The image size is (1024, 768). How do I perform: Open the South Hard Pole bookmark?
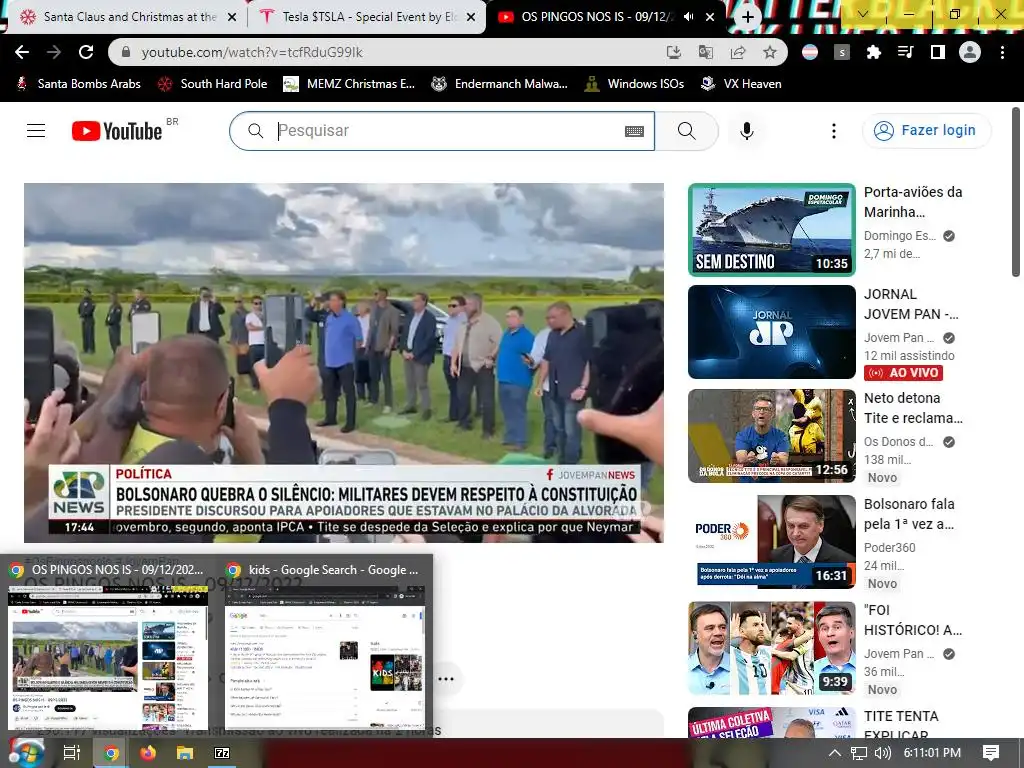[x=212, y=84]
